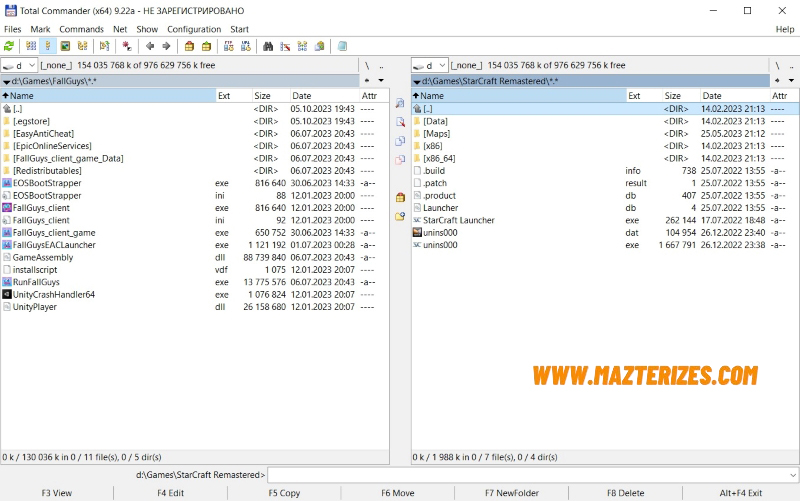Click the copy names to clipboard icon
The width and height of the screenshot is (800, 501).
pyautogui.click(x=319, y=46)
